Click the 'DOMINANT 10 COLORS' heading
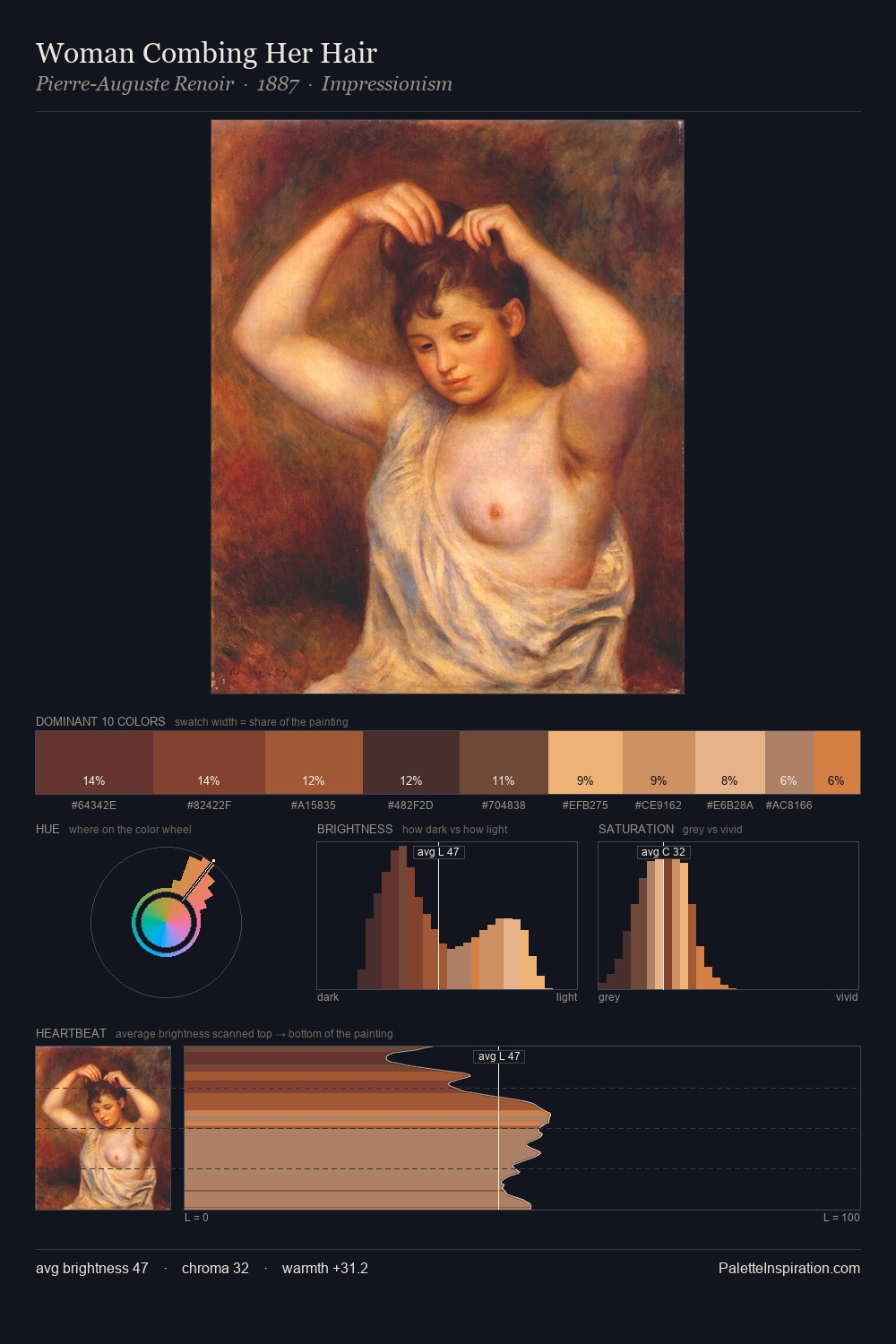This screenshot has height=1344, width=896. 100,721
